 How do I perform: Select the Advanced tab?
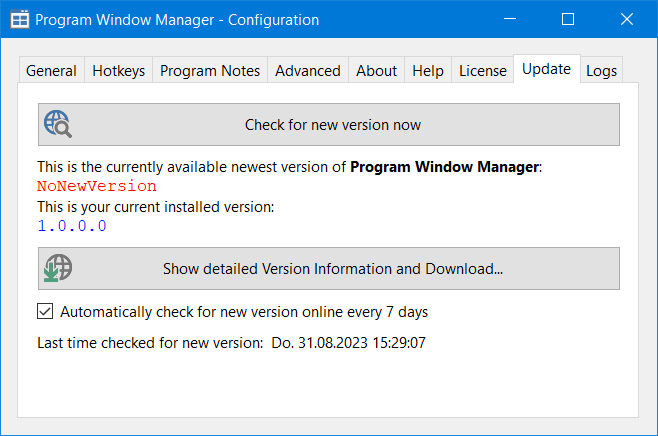click(307, 71)
